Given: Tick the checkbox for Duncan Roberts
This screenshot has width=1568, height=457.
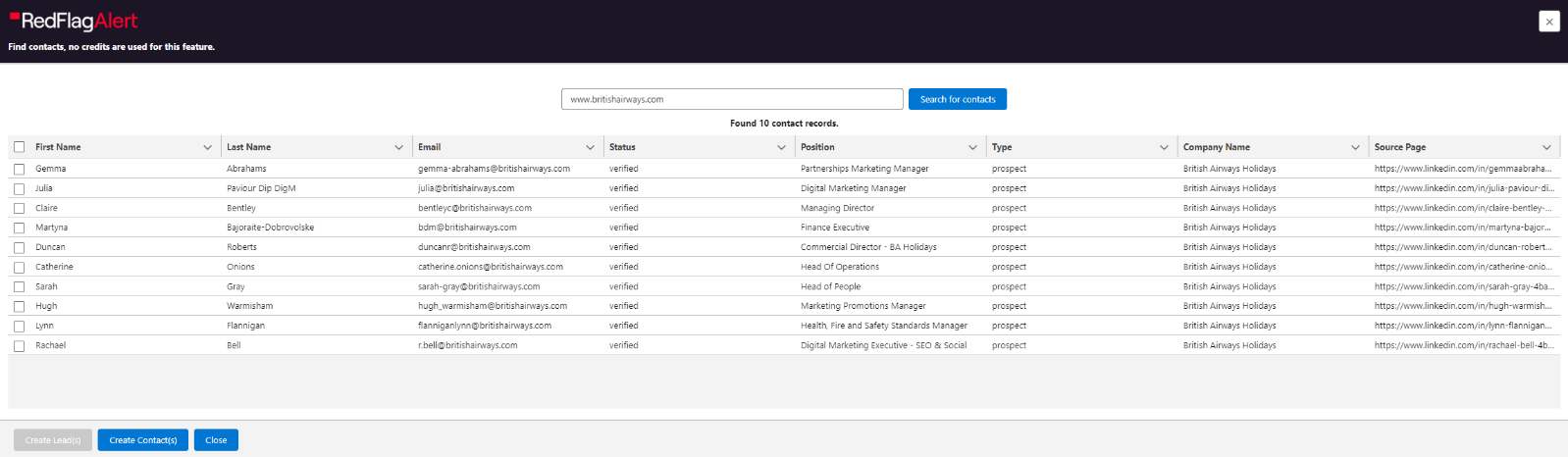Looking at the screenshot, I should point(19,247).
